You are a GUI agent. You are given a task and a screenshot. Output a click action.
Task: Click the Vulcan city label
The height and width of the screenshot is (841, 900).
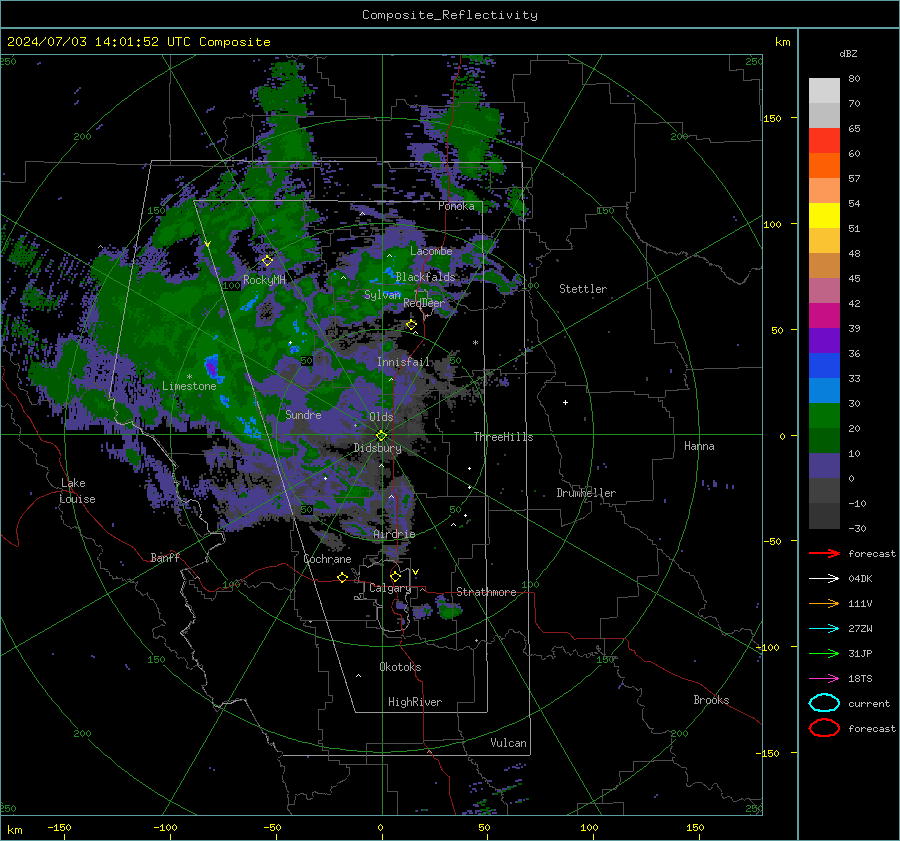508,743
